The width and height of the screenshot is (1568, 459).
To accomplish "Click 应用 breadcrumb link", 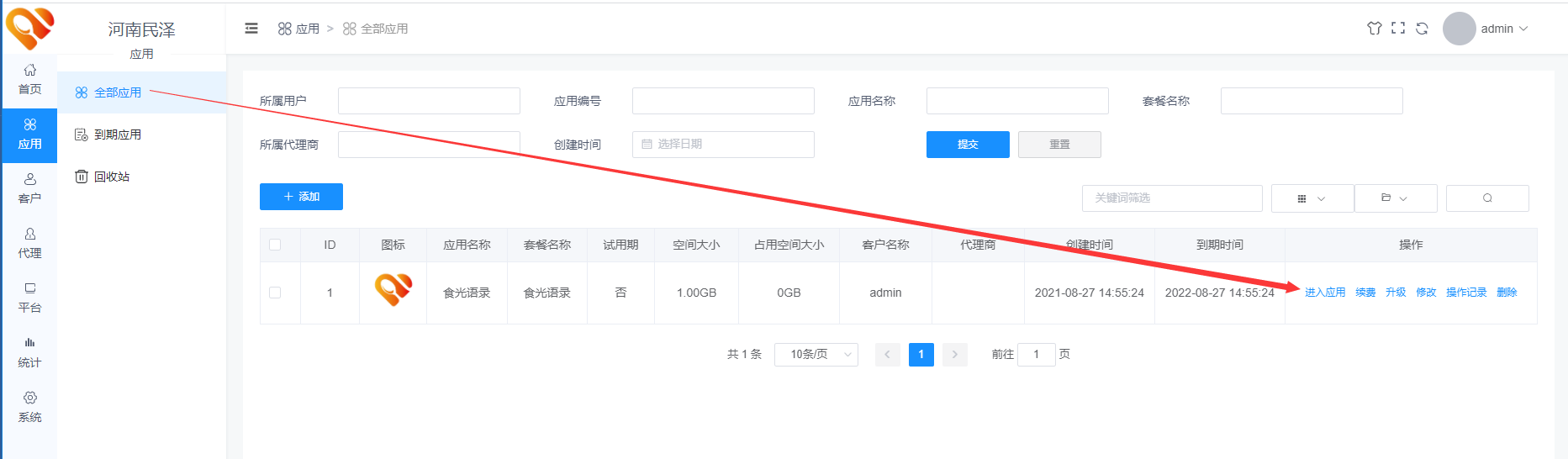I will [298, 29].
